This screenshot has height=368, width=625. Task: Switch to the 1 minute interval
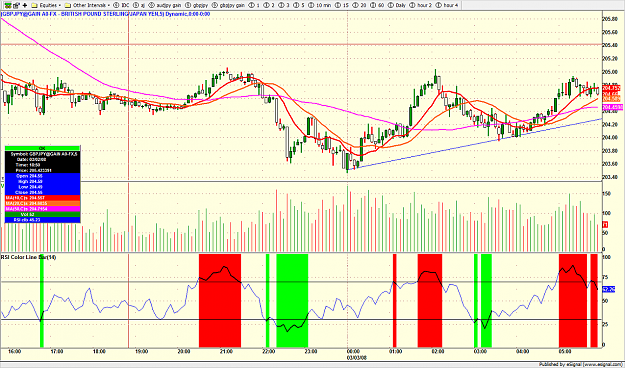click(x=254, y=5)
